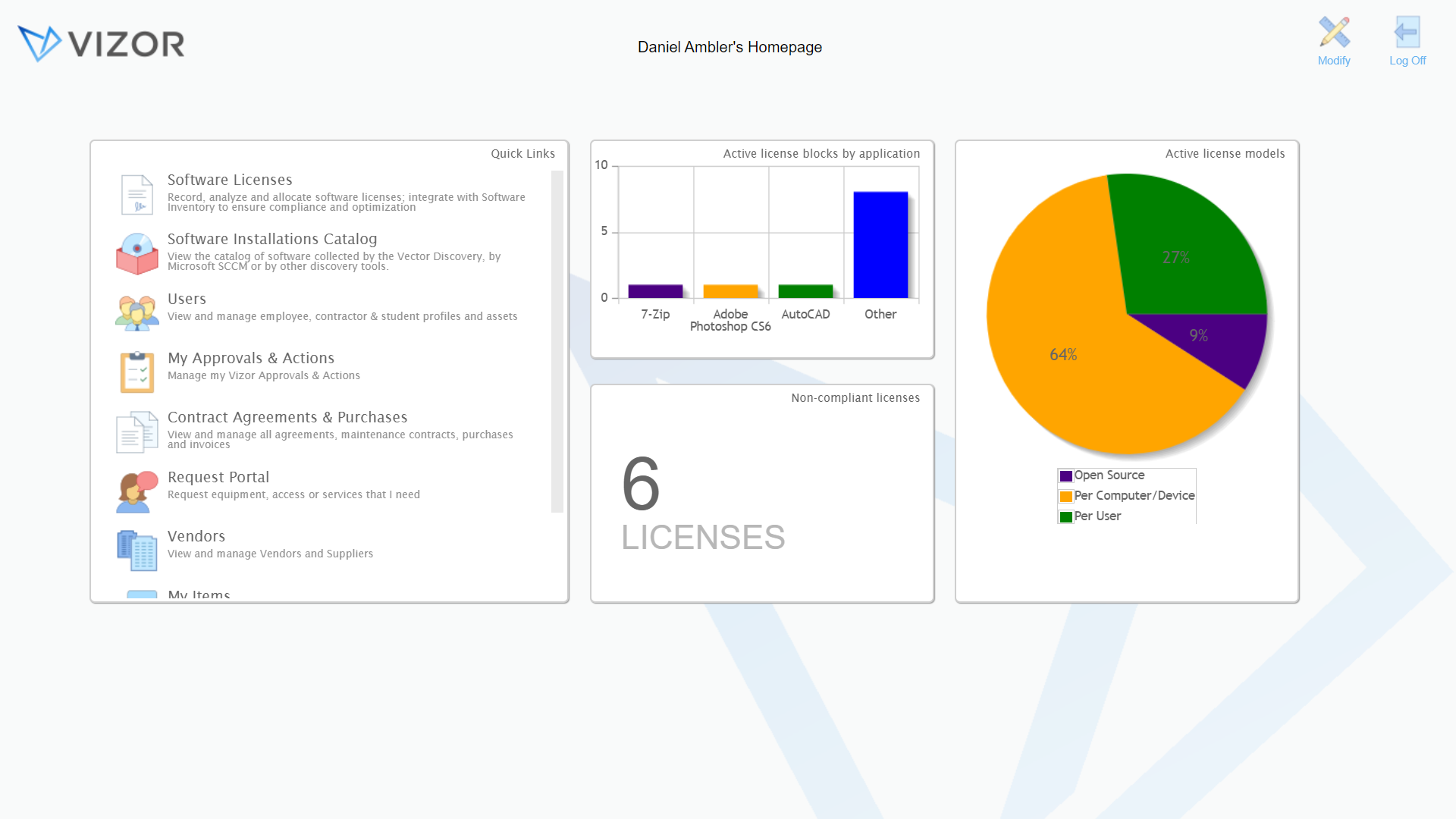
Task: Click the VIZOR logo
Action: [x=101, y=43]
